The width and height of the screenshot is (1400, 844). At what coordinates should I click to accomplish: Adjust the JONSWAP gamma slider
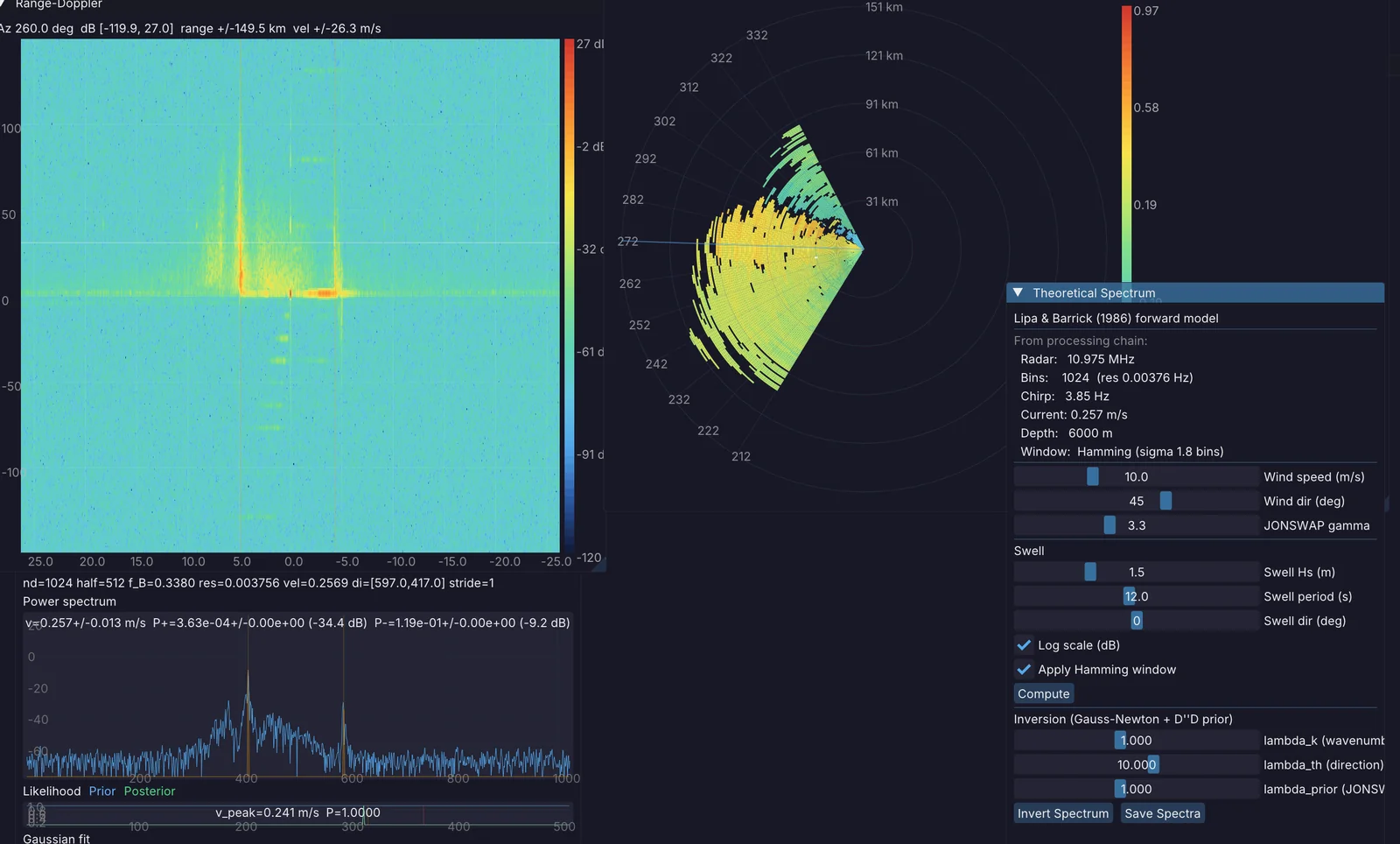(x=1136, y=525)
